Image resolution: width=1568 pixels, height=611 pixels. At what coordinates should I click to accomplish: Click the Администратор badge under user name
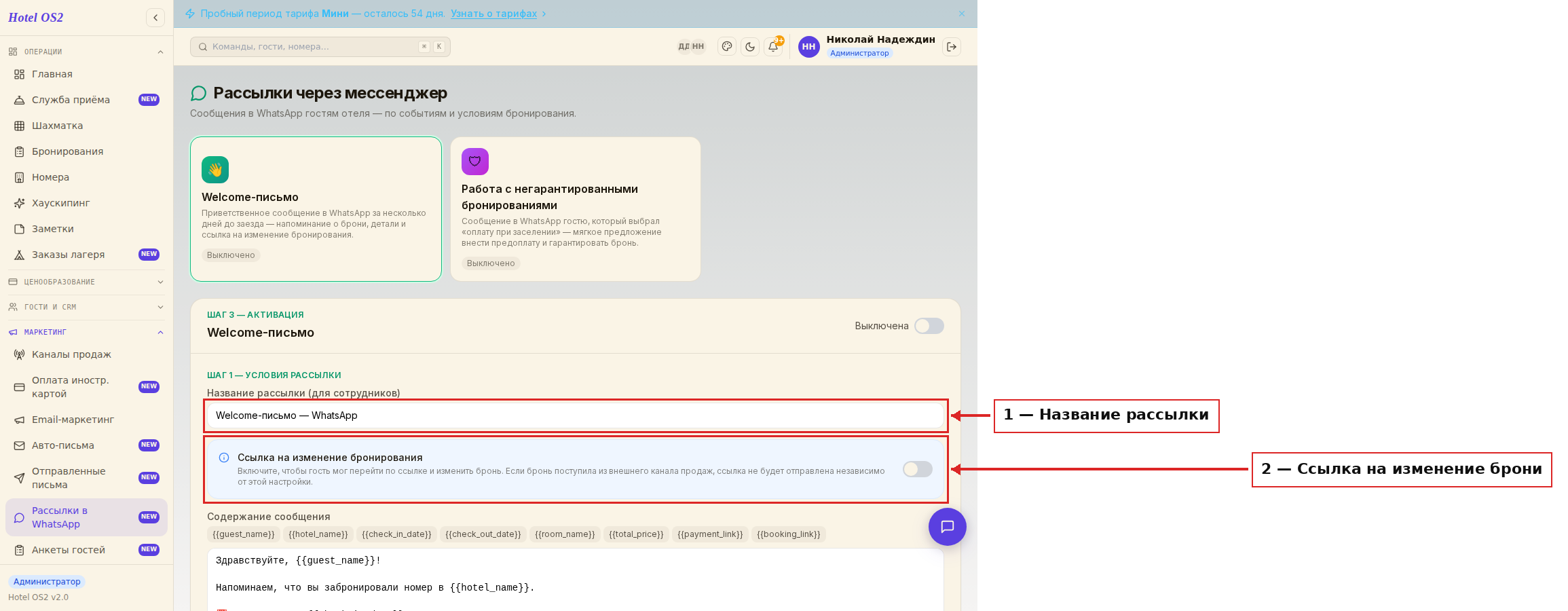tap(859, 53)
